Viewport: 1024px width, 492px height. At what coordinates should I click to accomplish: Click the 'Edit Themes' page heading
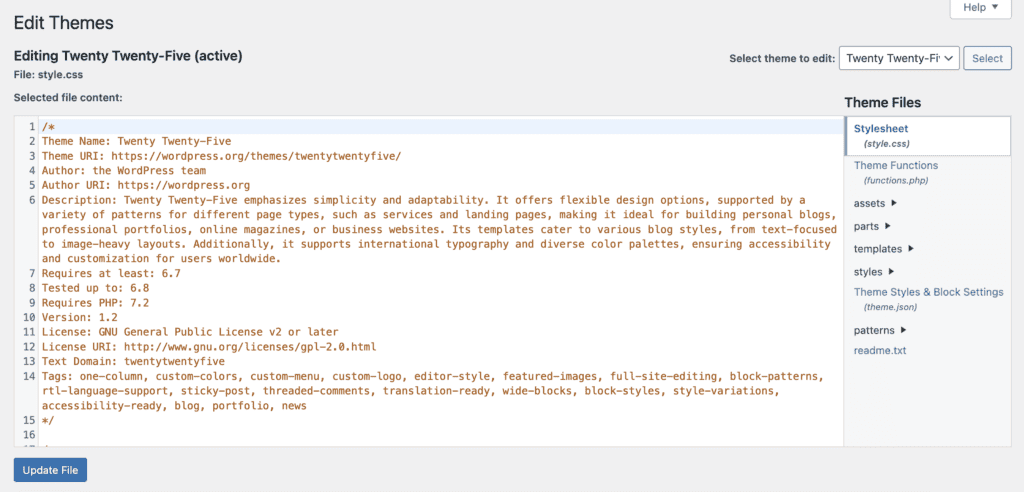[x=63, y=24]
